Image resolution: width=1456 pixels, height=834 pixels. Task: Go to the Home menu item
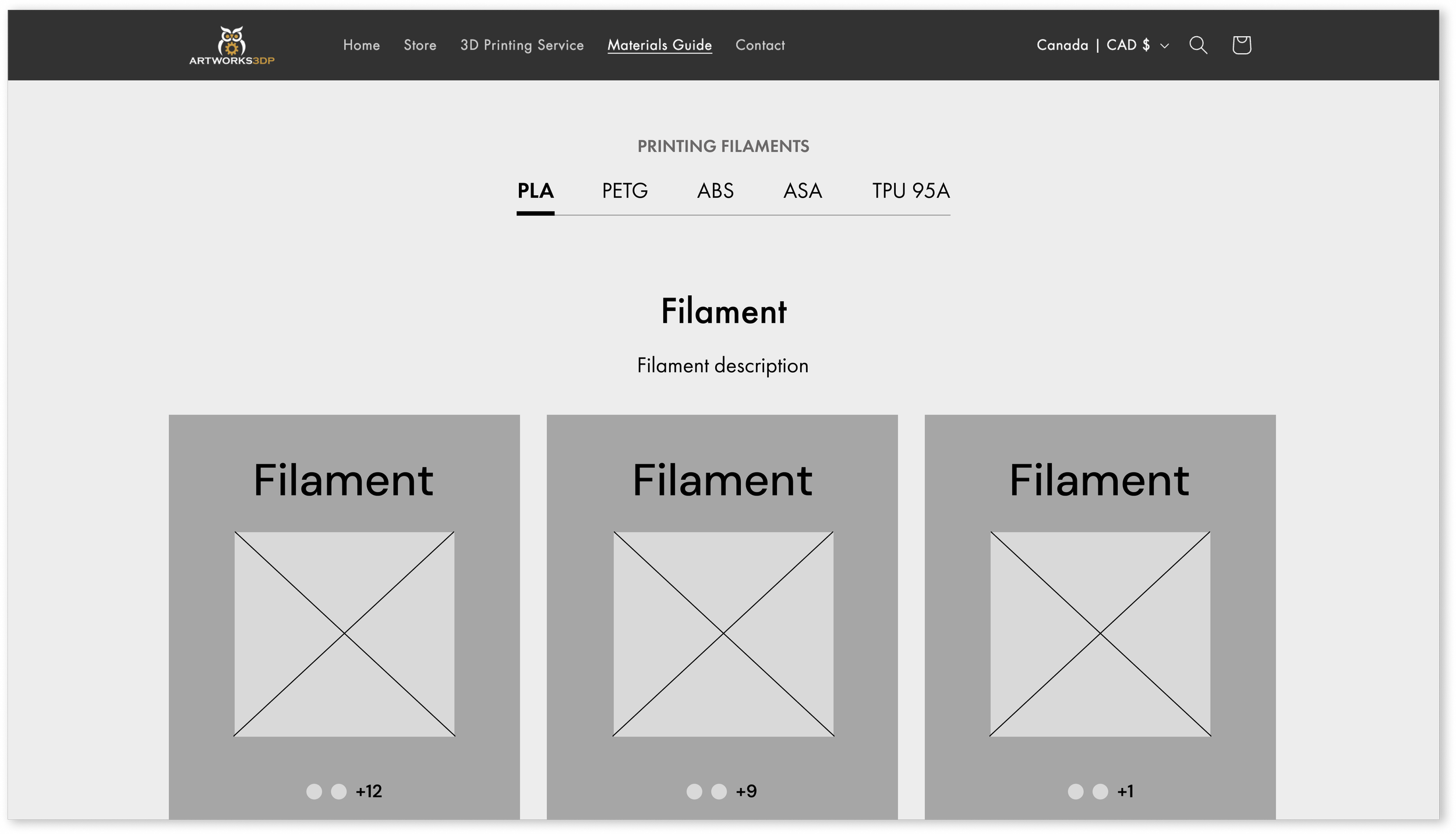361,45
